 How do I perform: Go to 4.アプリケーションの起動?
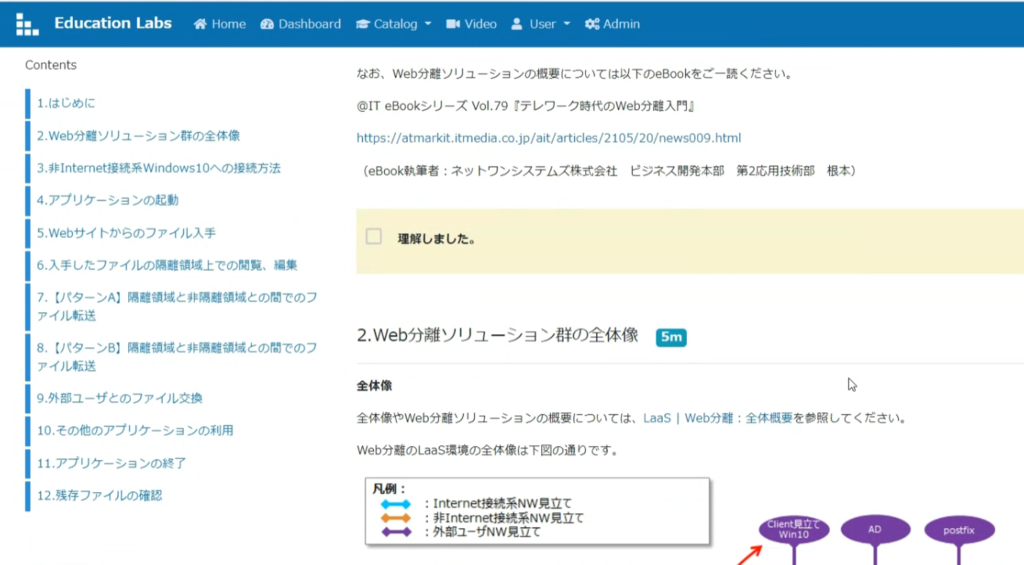pos(108,201)
